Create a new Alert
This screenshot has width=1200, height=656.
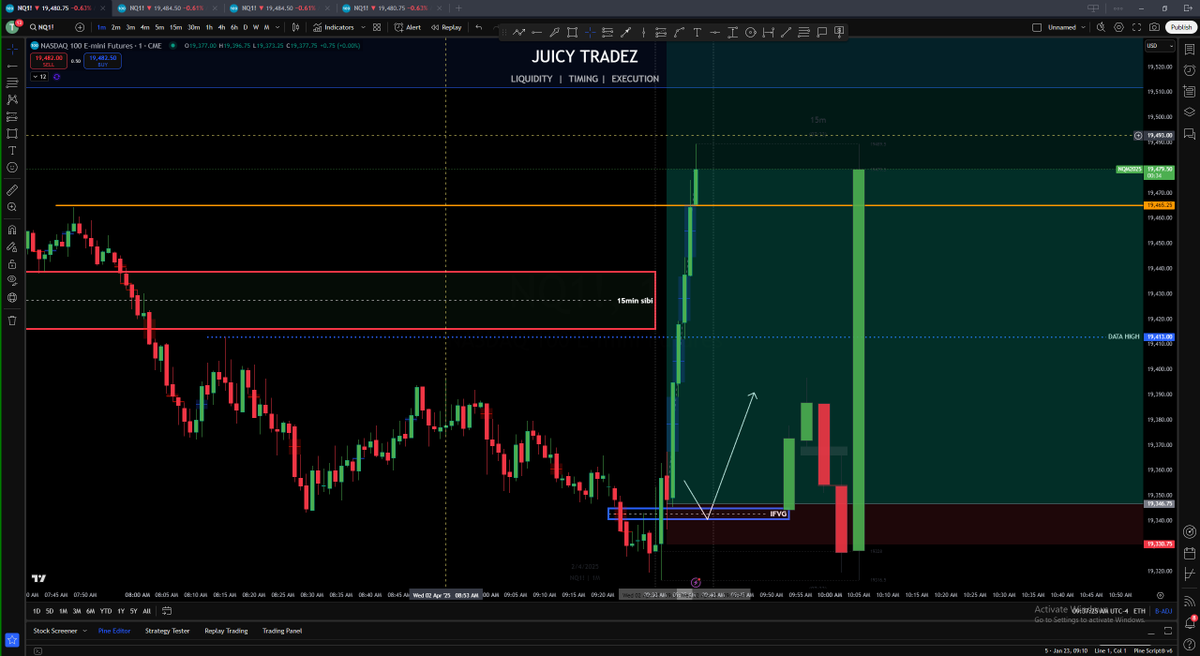[408, 27]
